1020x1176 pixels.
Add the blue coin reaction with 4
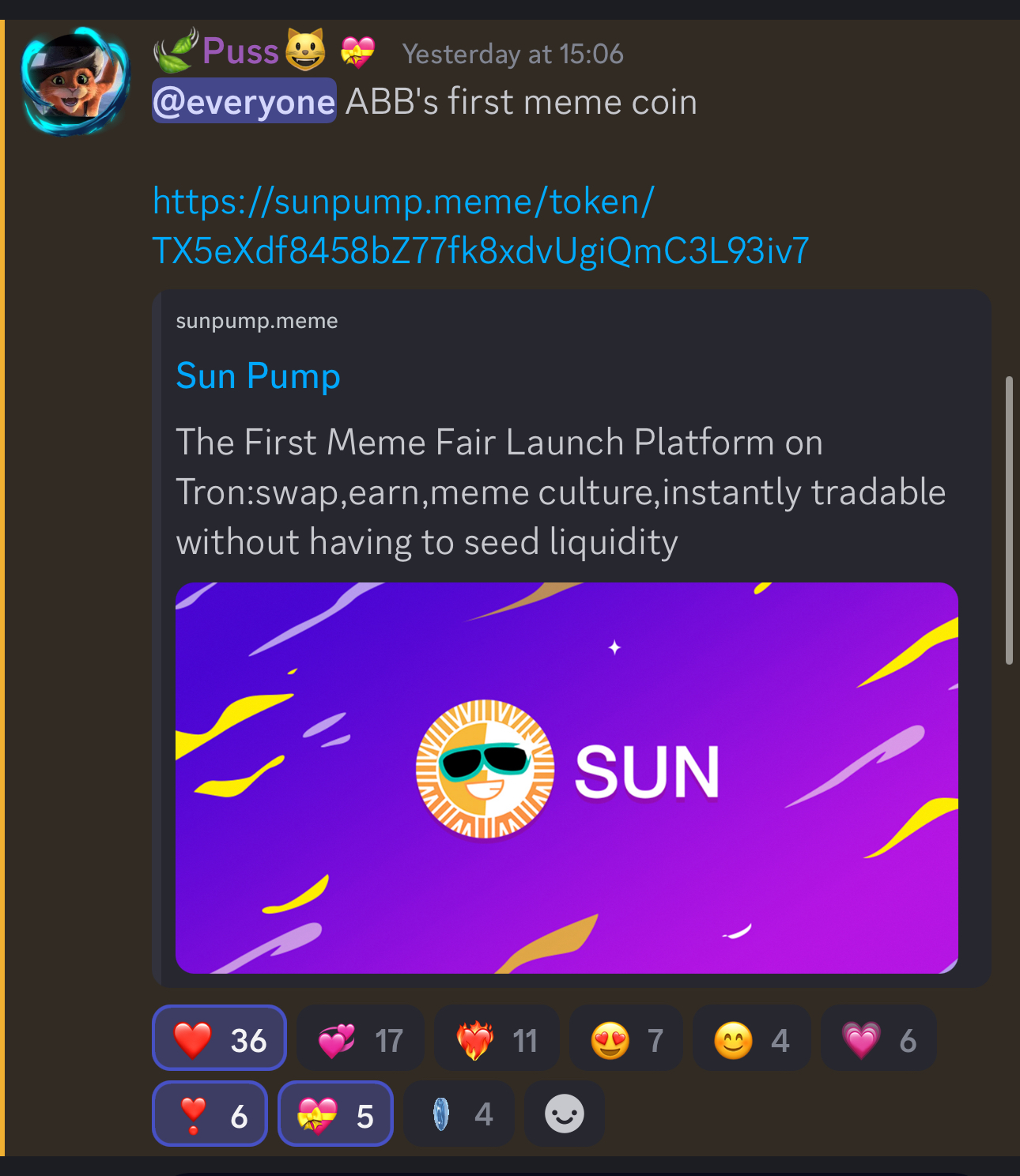coord(459,1114)
